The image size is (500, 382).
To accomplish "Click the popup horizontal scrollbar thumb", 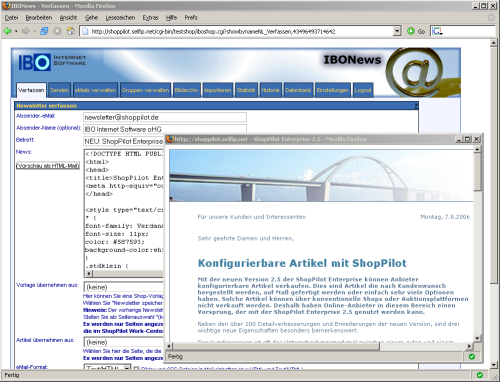I will (276, 346).
